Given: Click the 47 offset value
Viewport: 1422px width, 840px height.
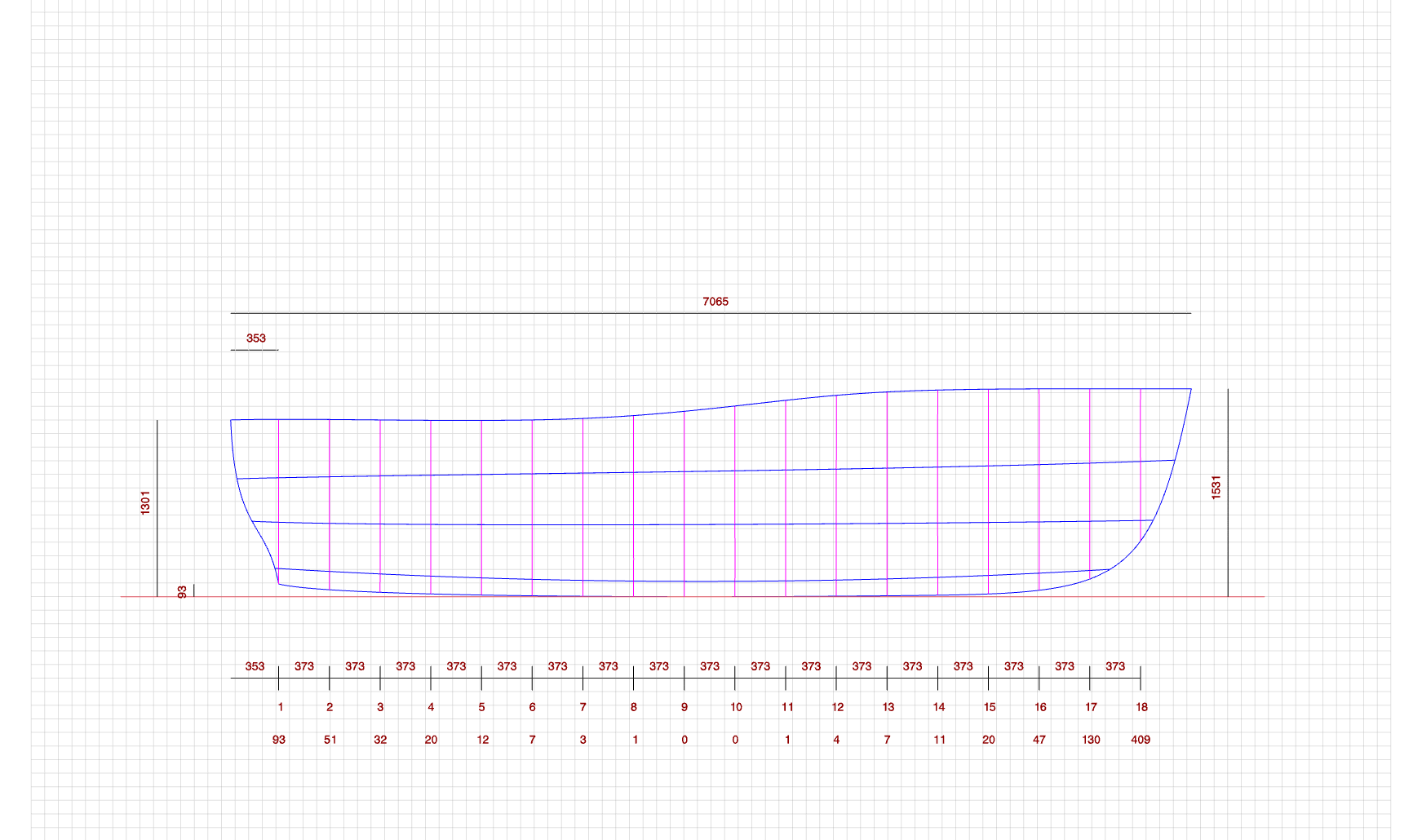Looking at the screenshot, I should [x=1039, y=740].
